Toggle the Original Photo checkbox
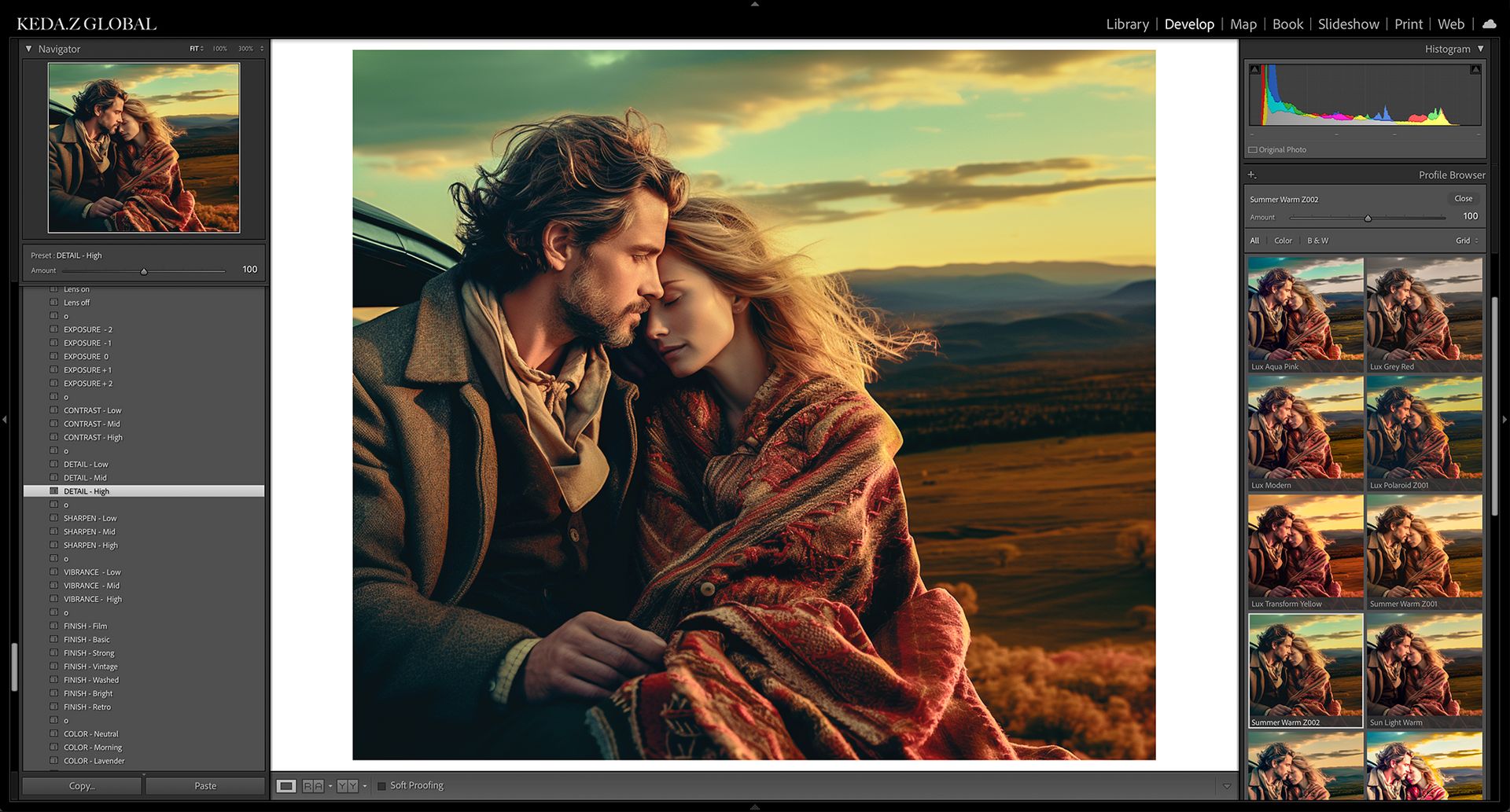This screenshot has width=1510, height=812. [x=1253, y=150]
